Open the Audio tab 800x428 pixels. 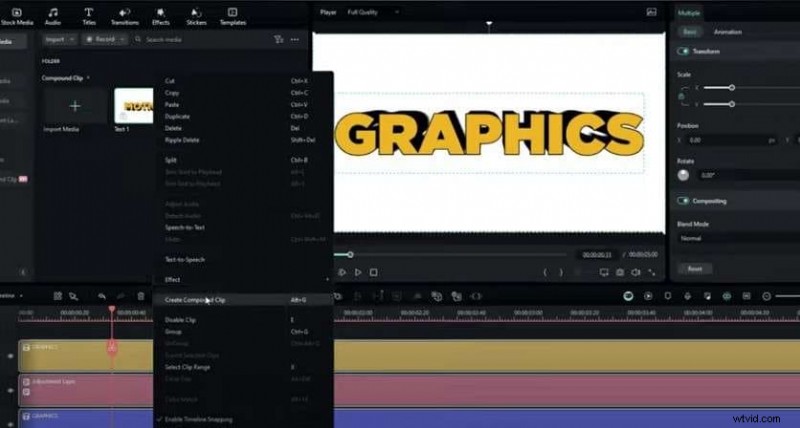tap(53, 16)
